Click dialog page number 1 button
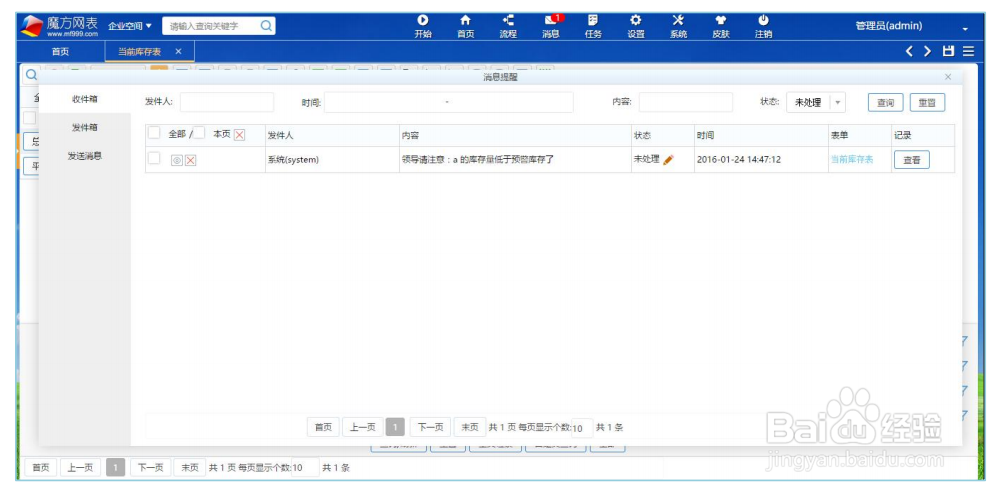The height and width of the screenshot is (494, 999). pos(396,427)
